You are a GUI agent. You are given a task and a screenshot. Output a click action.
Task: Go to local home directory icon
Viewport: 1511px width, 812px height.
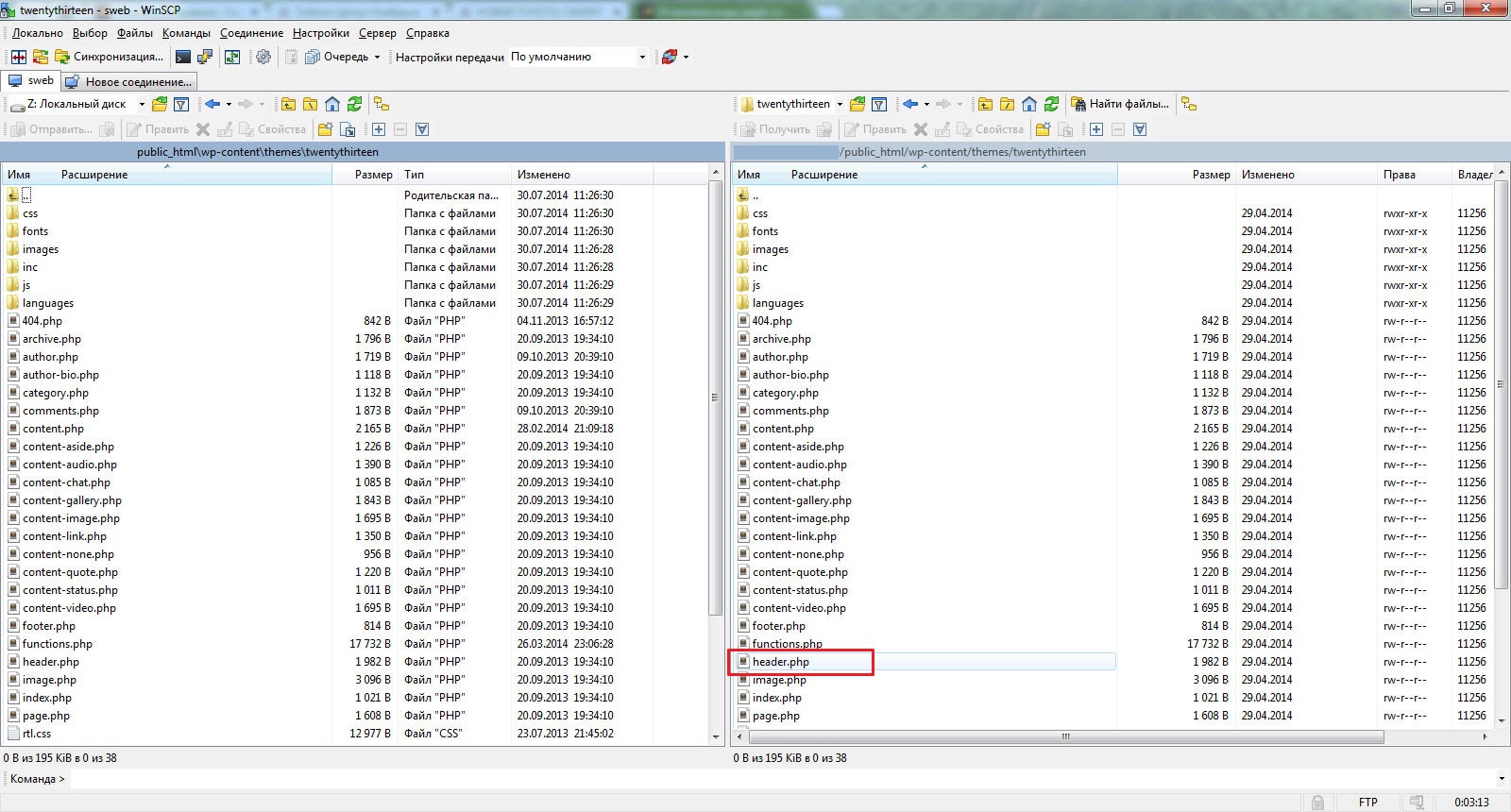332,104
